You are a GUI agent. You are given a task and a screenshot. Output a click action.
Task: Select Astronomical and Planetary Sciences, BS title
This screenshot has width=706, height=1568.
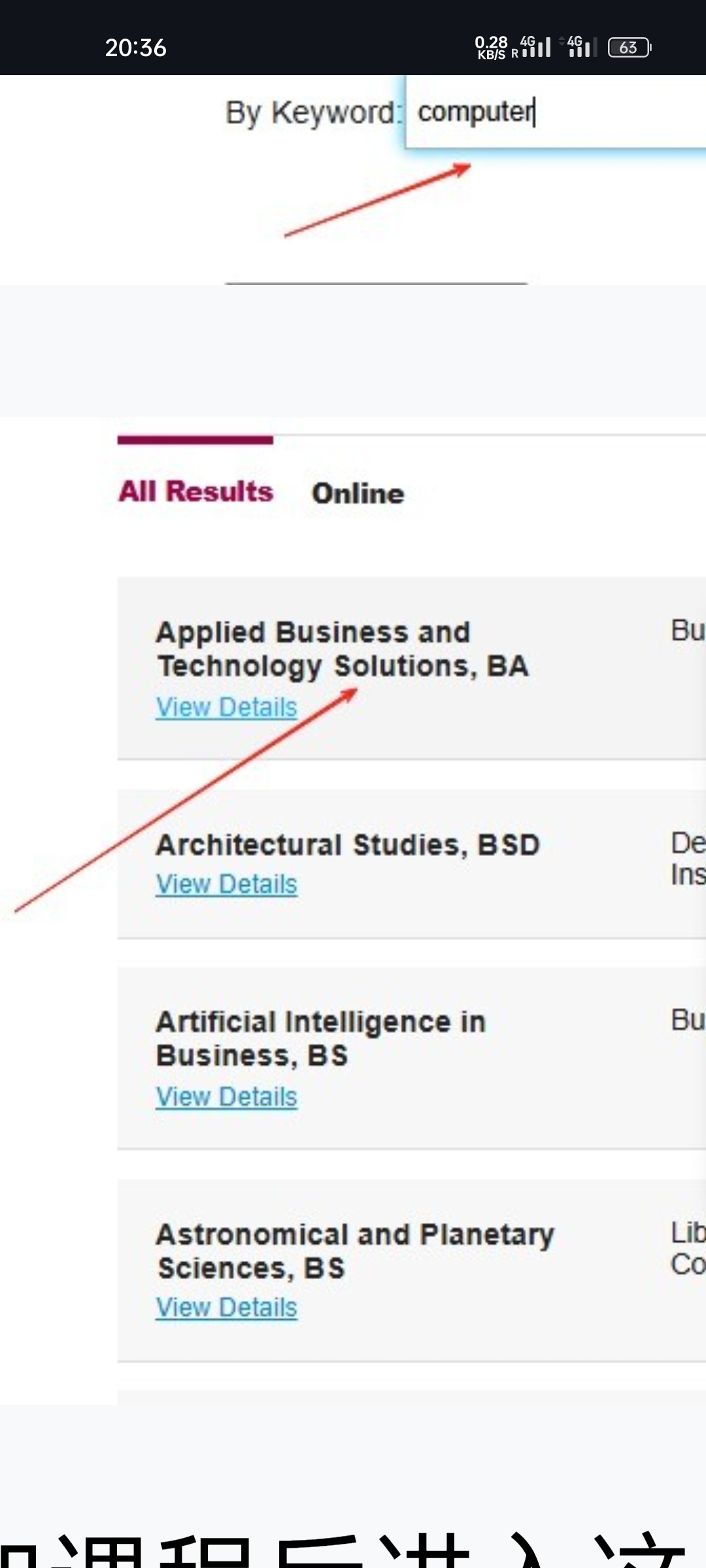pos(355,1250)
